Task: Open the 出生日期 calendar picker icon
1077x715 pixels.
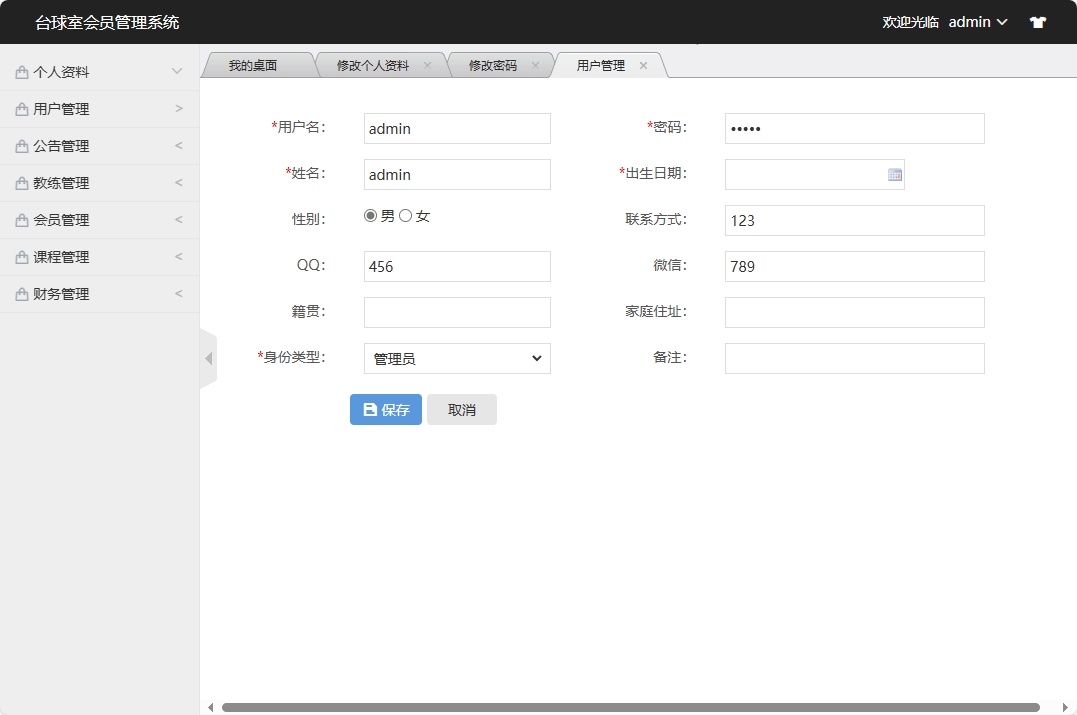Action: click(x=894, y=174)
